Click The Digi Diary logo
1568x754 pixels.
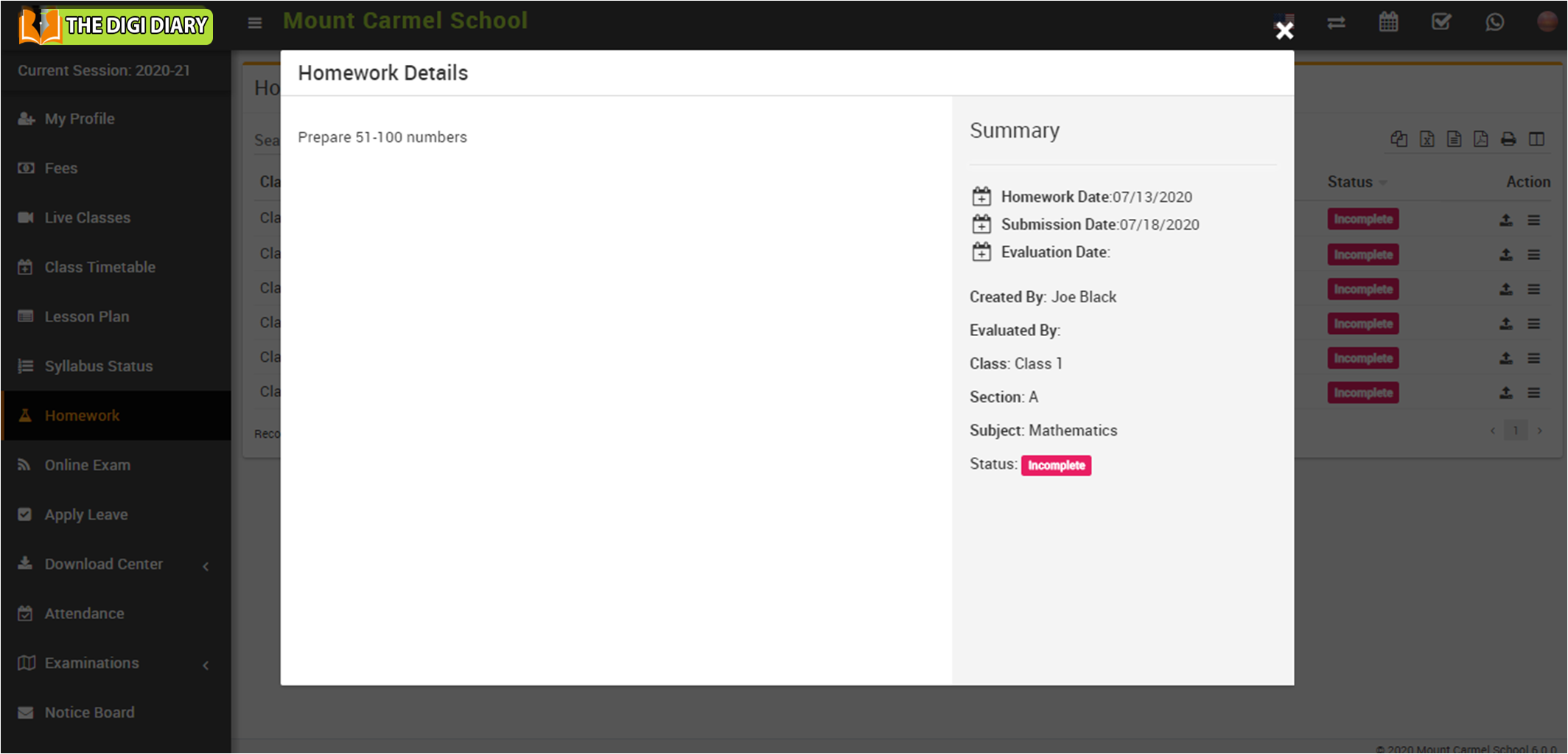click(x=115, y=26)
